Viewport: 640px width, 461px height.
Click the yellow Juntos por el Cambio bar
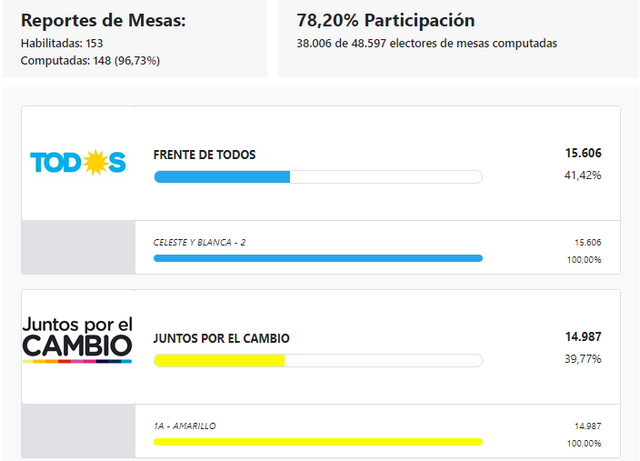click(x=318, y=361)
